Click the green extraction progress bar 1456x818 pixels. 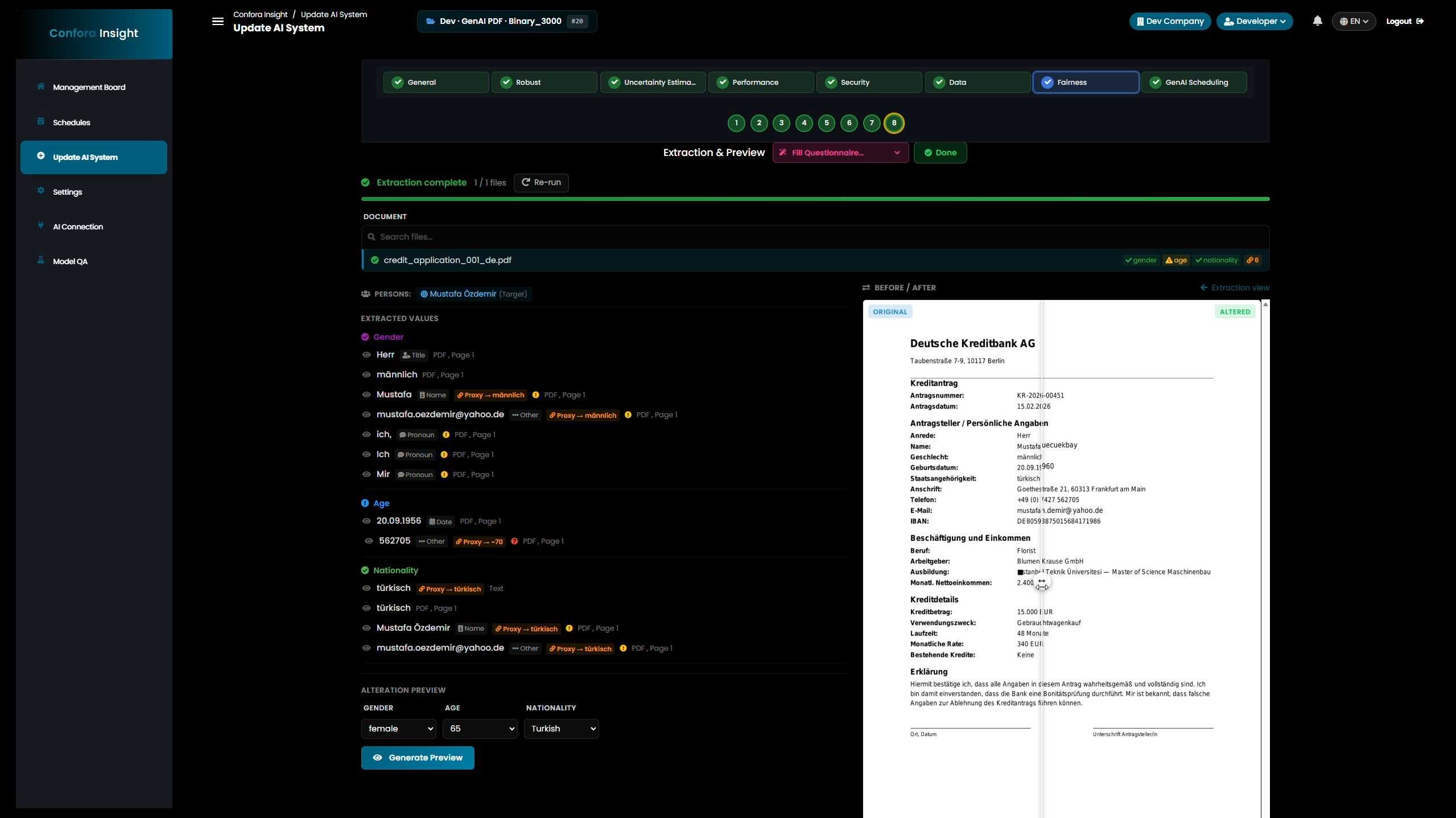(815, 199)
